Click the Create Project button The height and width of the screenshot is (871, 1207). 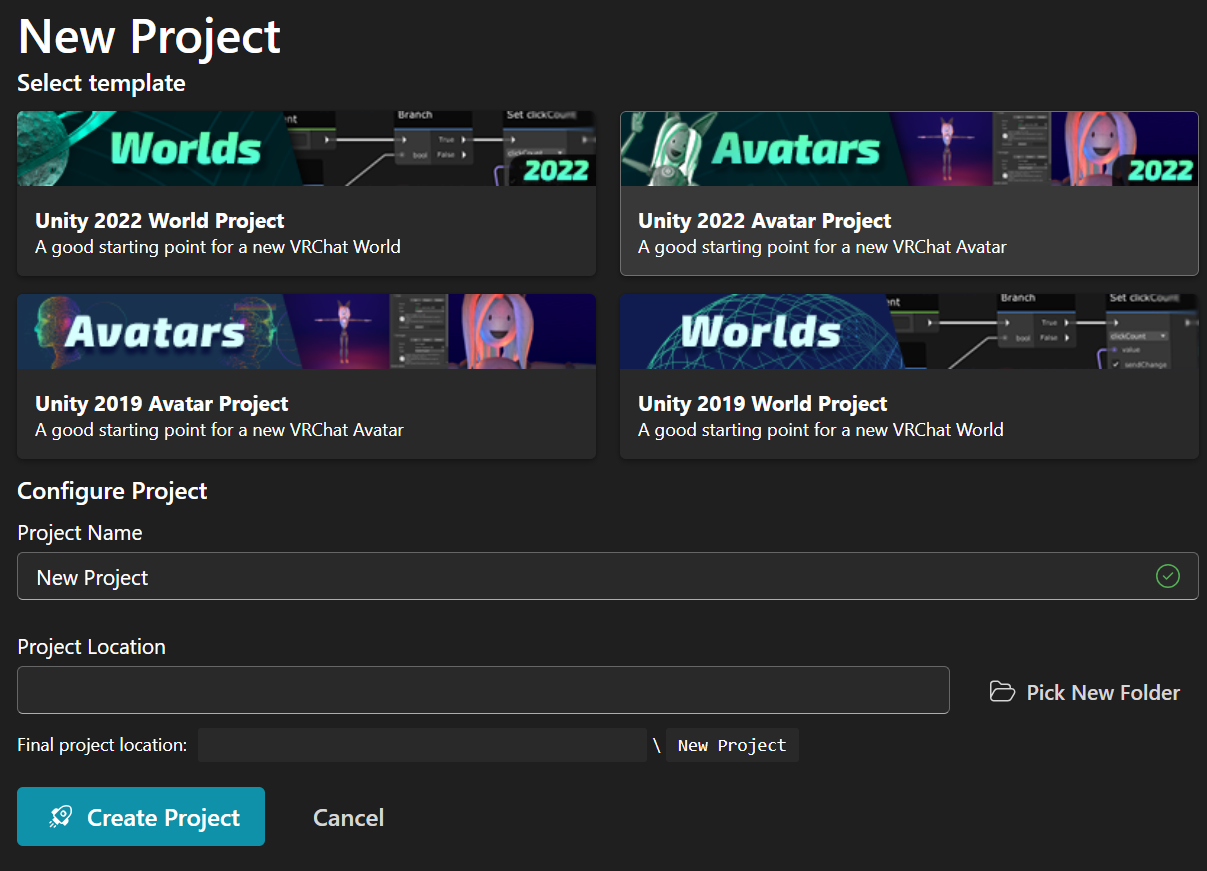pos(141,817)
